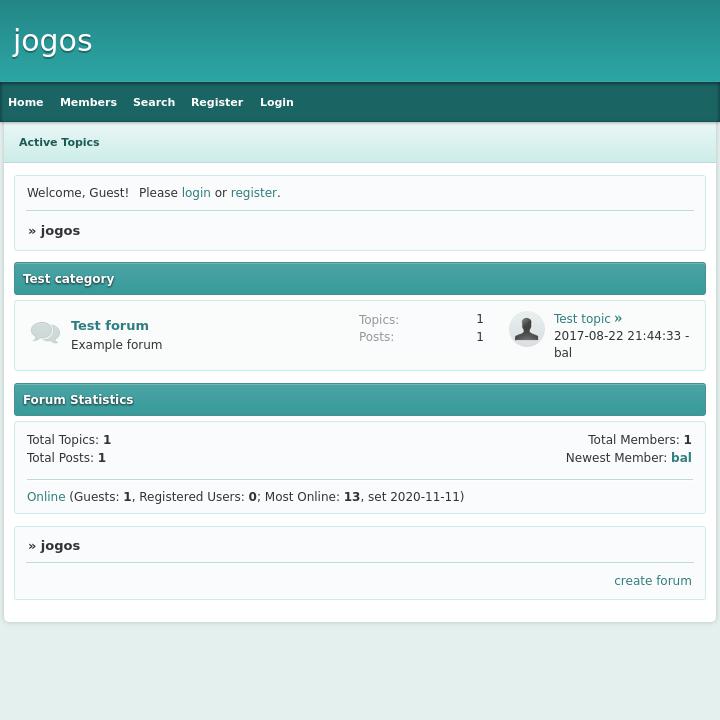The width and height of the screenshot is (720, 720).
Task: Click the Test forum speech bubble icon
Action: click(45, 333)
